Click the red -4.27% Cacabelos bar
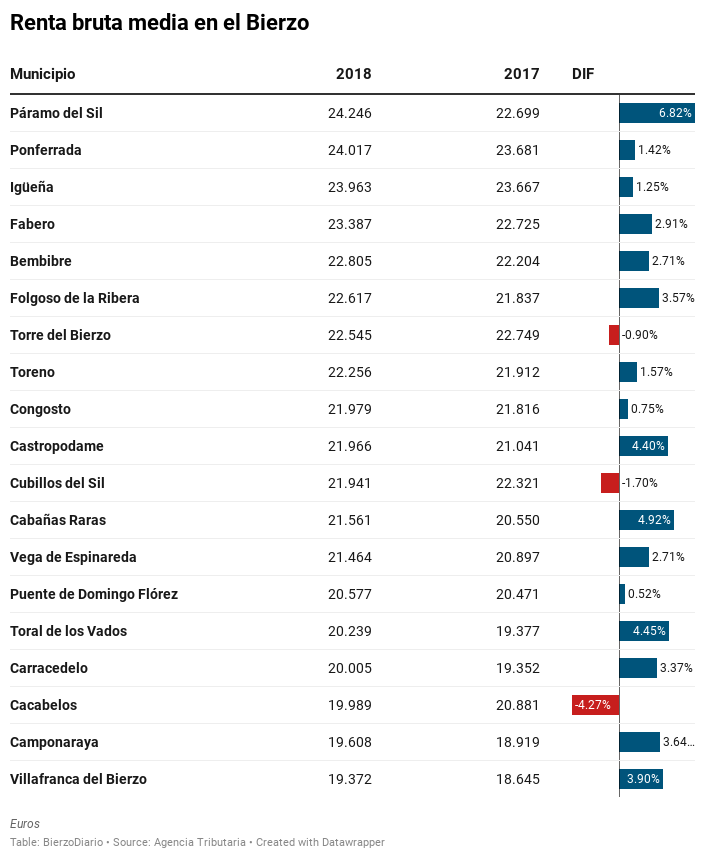This screenshot has width=705, height=859. pos(595,705)
